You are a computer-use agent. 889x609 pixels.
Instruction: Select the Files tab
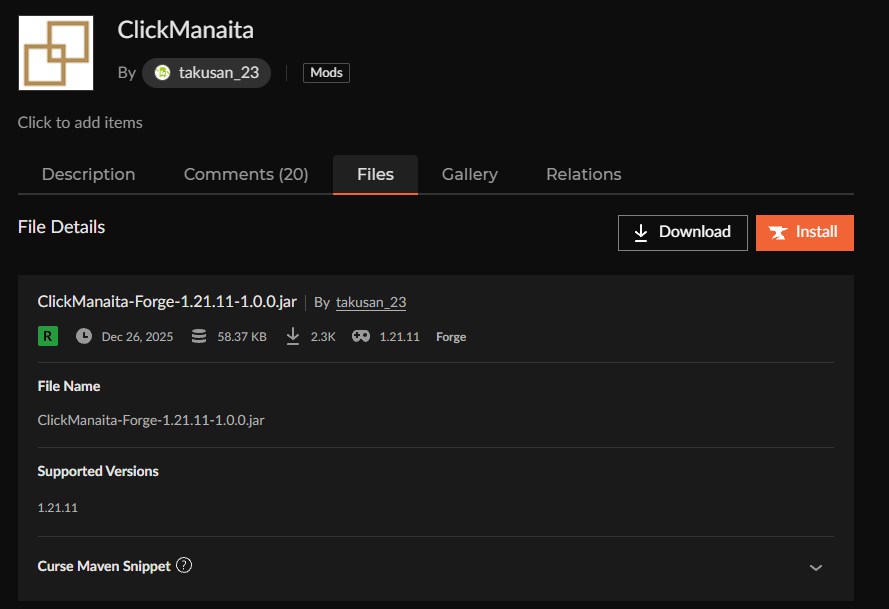375,174
